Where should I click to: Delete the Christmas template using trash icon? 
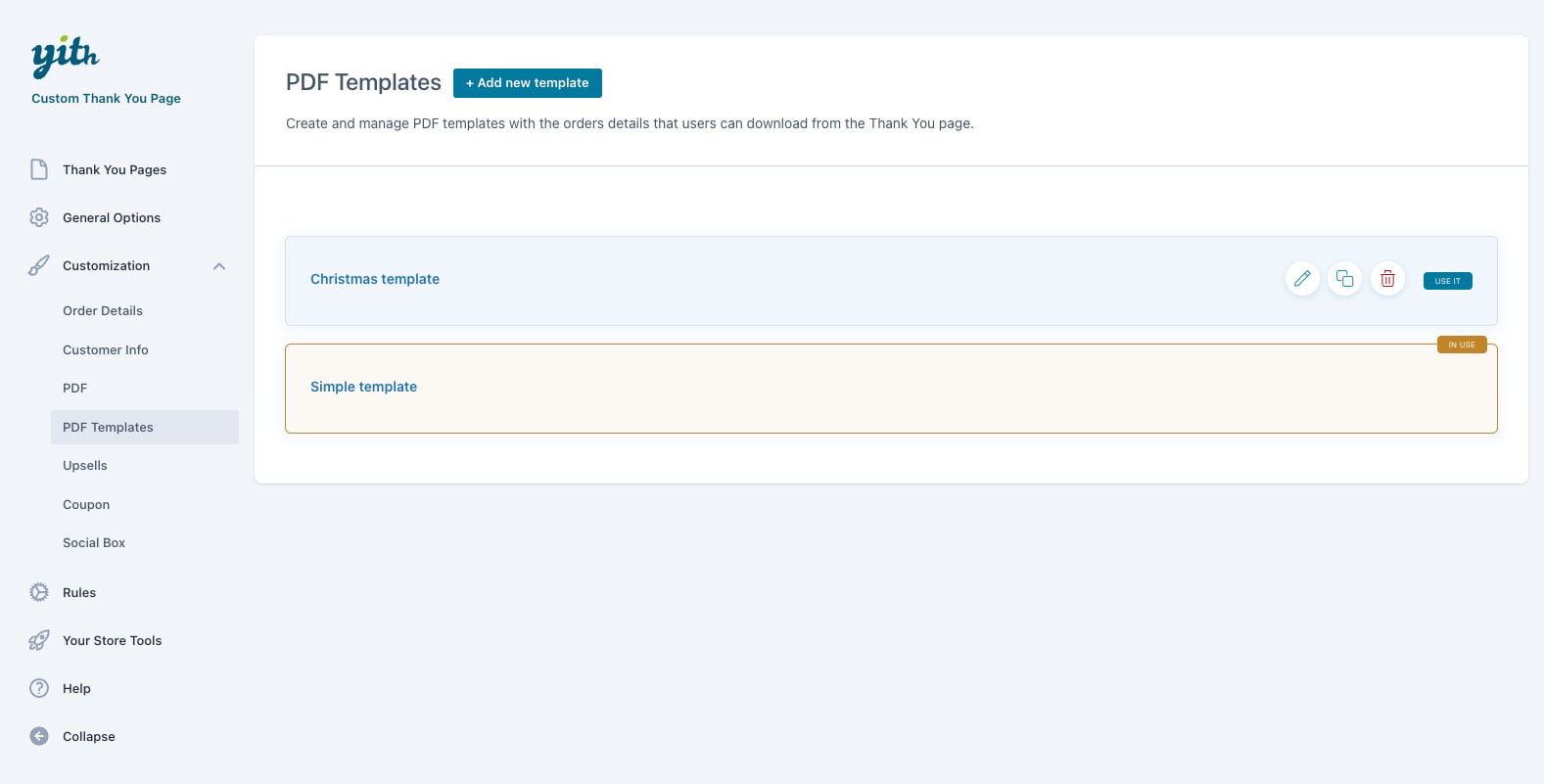pyautogui.click(x=1387, y=279)
